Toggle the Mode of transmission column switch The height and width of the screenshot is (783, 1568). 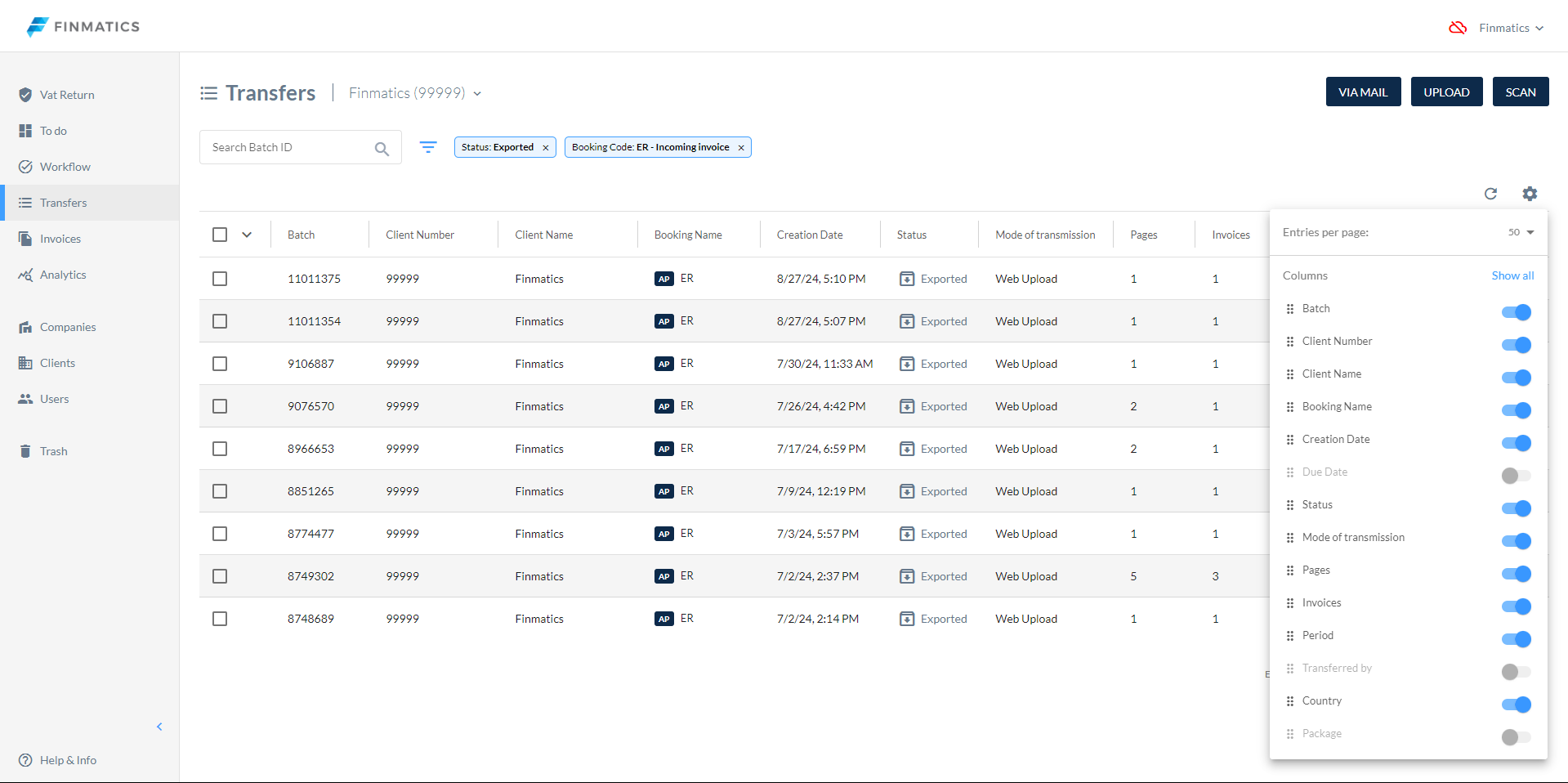pyautogui.click(x=1517, y=541)
